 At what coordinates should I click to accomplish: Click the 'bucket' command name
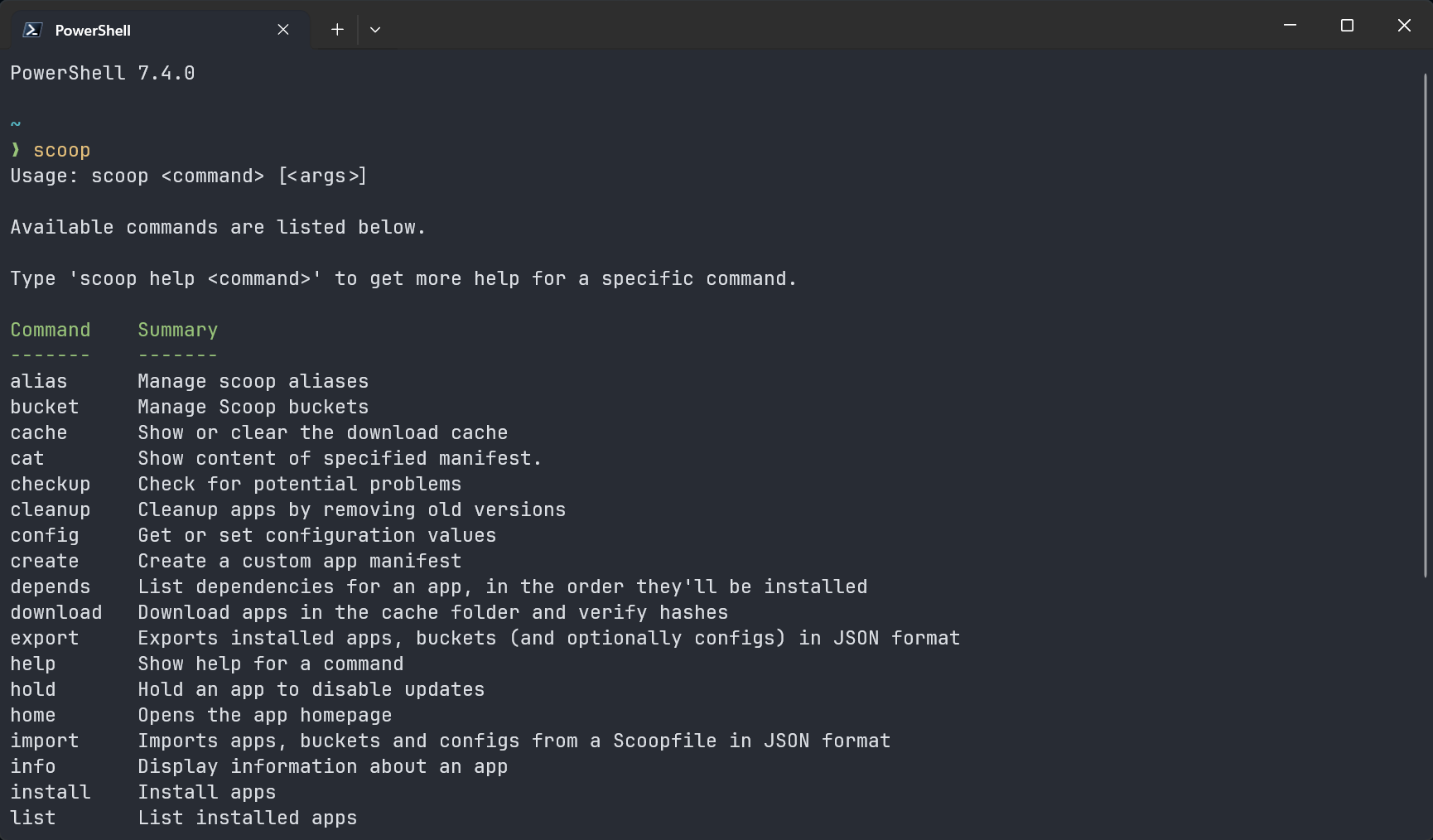click(45, 408)
